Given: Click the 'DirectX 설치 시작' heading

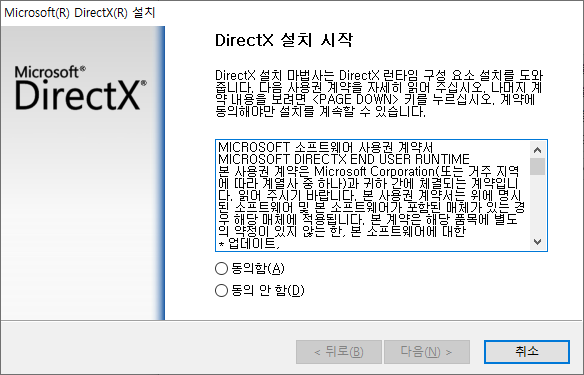Looking at the screenshot, I should pyautogui.click(x=284, y=40).
